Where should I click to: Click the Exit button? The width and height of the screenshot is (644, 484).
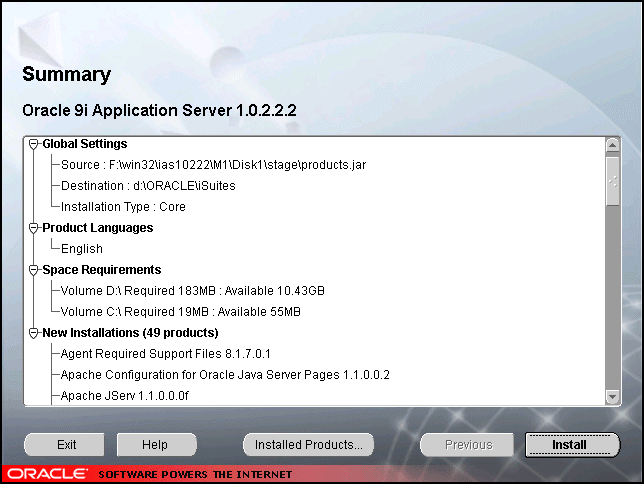tap(64, 445)
